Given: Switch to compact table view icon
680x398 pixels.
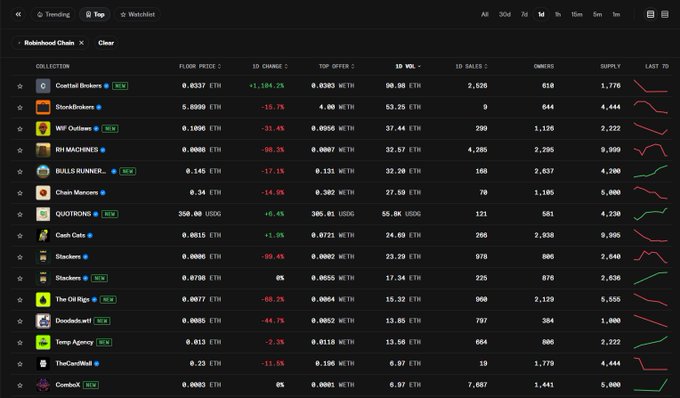Looking at the screenshot, I should pyautogui.click(x=665, y=14).
